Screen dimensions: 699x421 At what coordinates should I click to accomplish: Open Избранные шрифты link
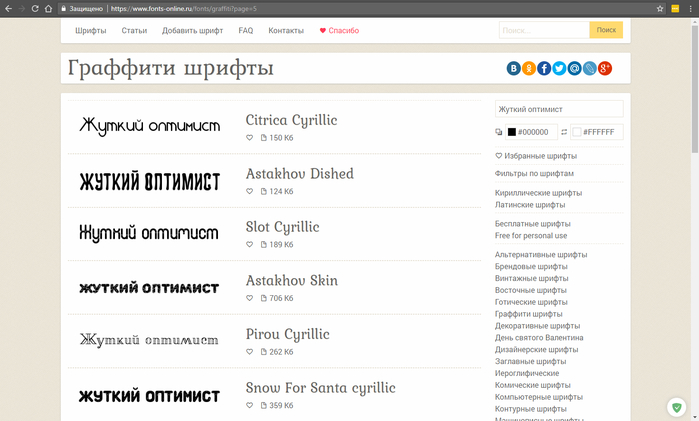tap(536, 156)
